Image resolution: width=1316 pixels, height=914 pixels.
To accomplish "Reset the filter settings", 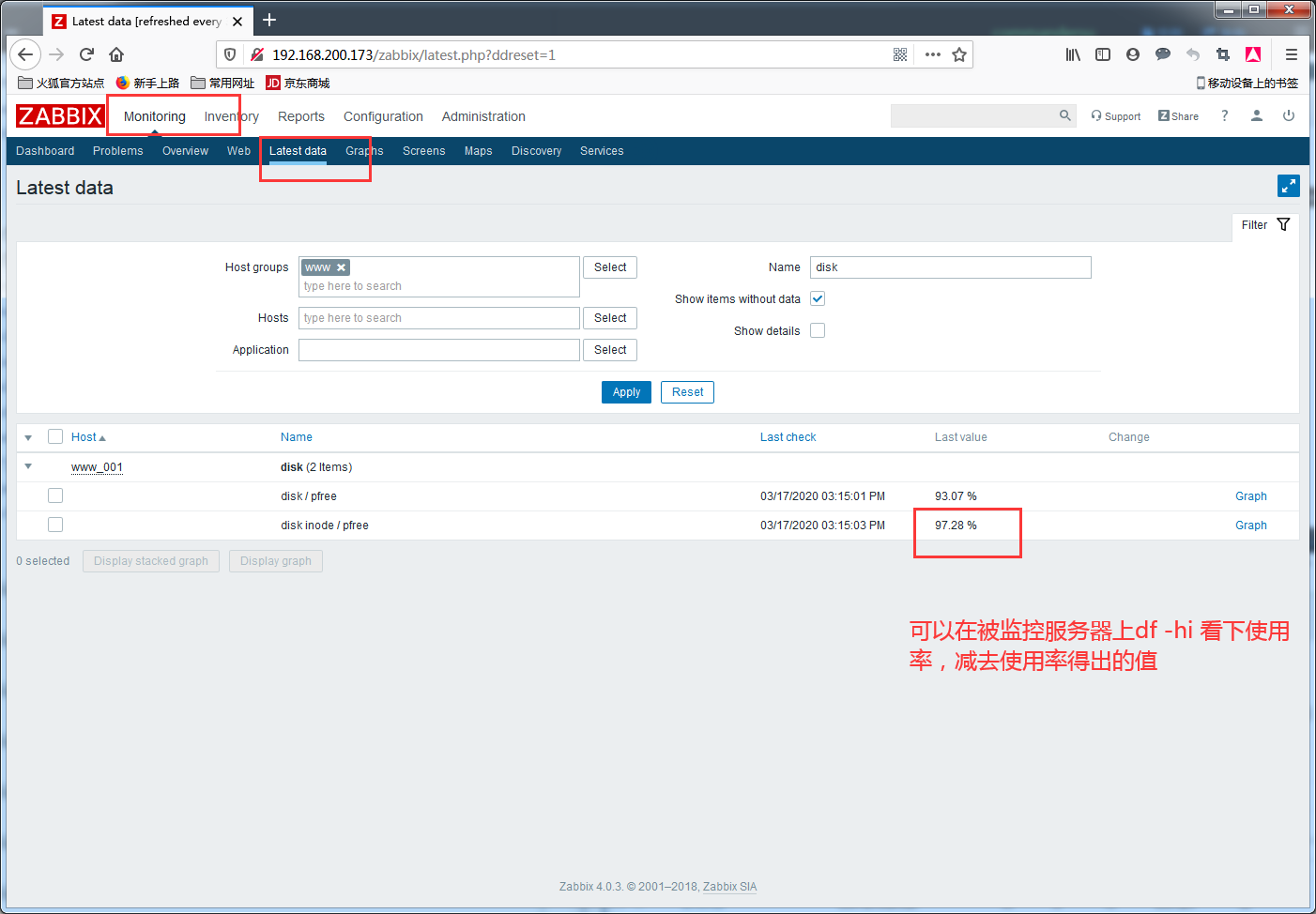I will (x=687, y=392).
